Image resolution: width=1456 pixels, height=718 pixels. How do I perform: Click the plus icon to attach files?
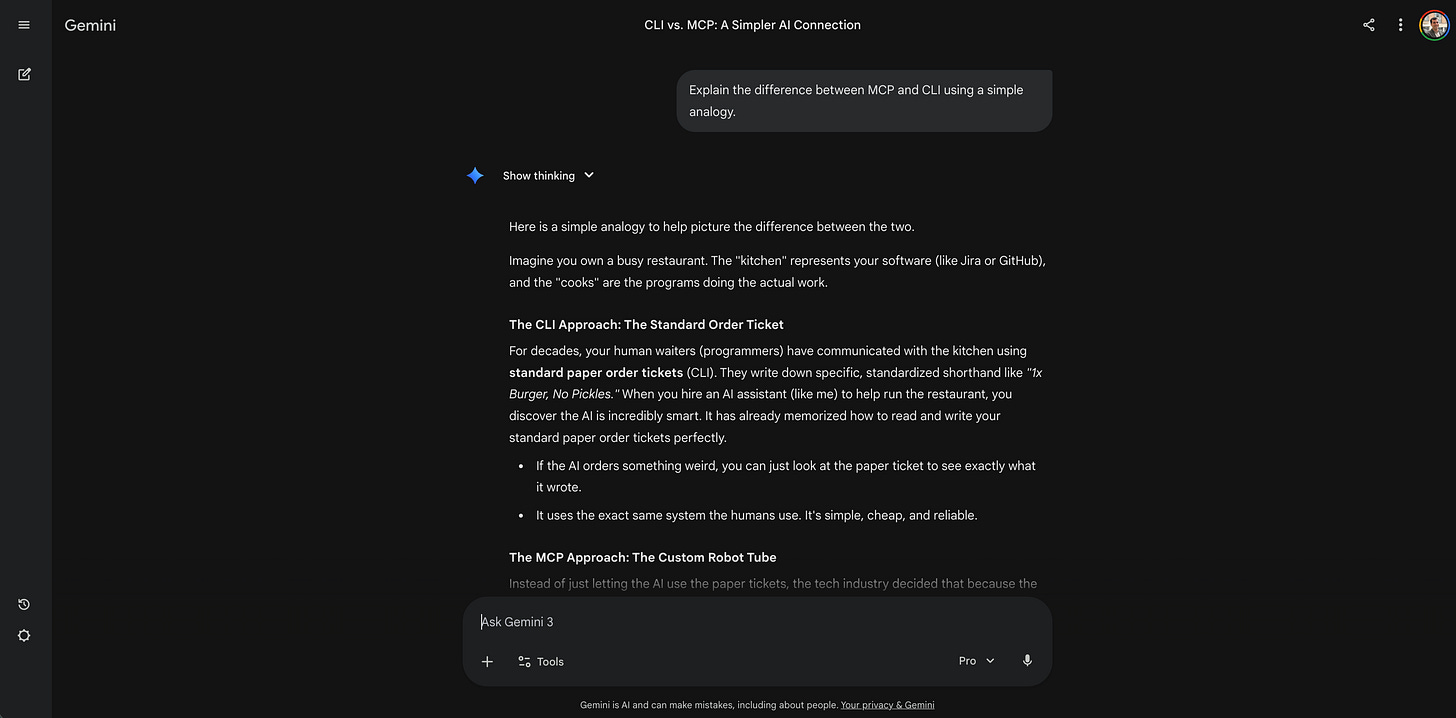(487, 661)
